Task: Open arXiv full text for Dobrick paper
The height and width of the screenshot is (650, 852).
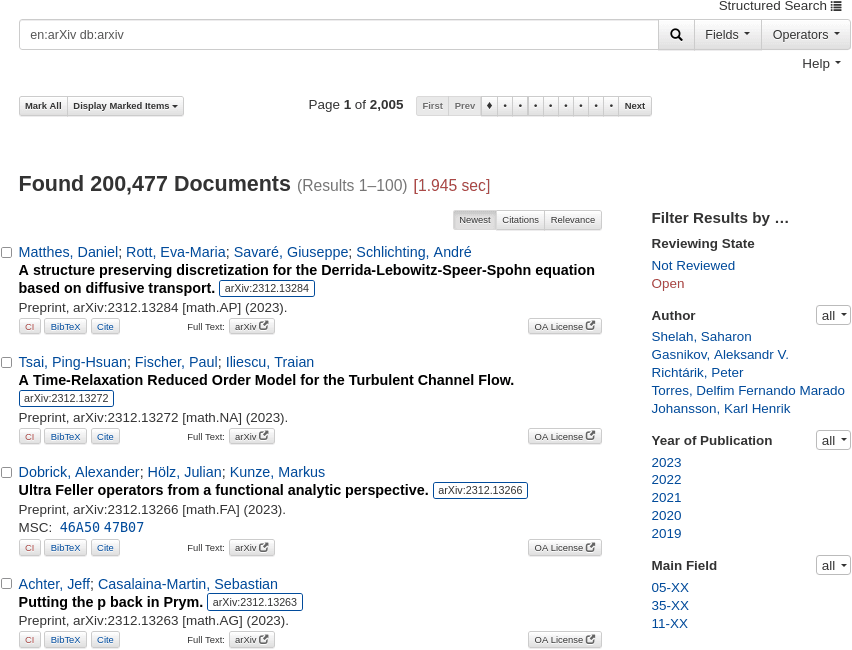Action: (x=251, y=548)
